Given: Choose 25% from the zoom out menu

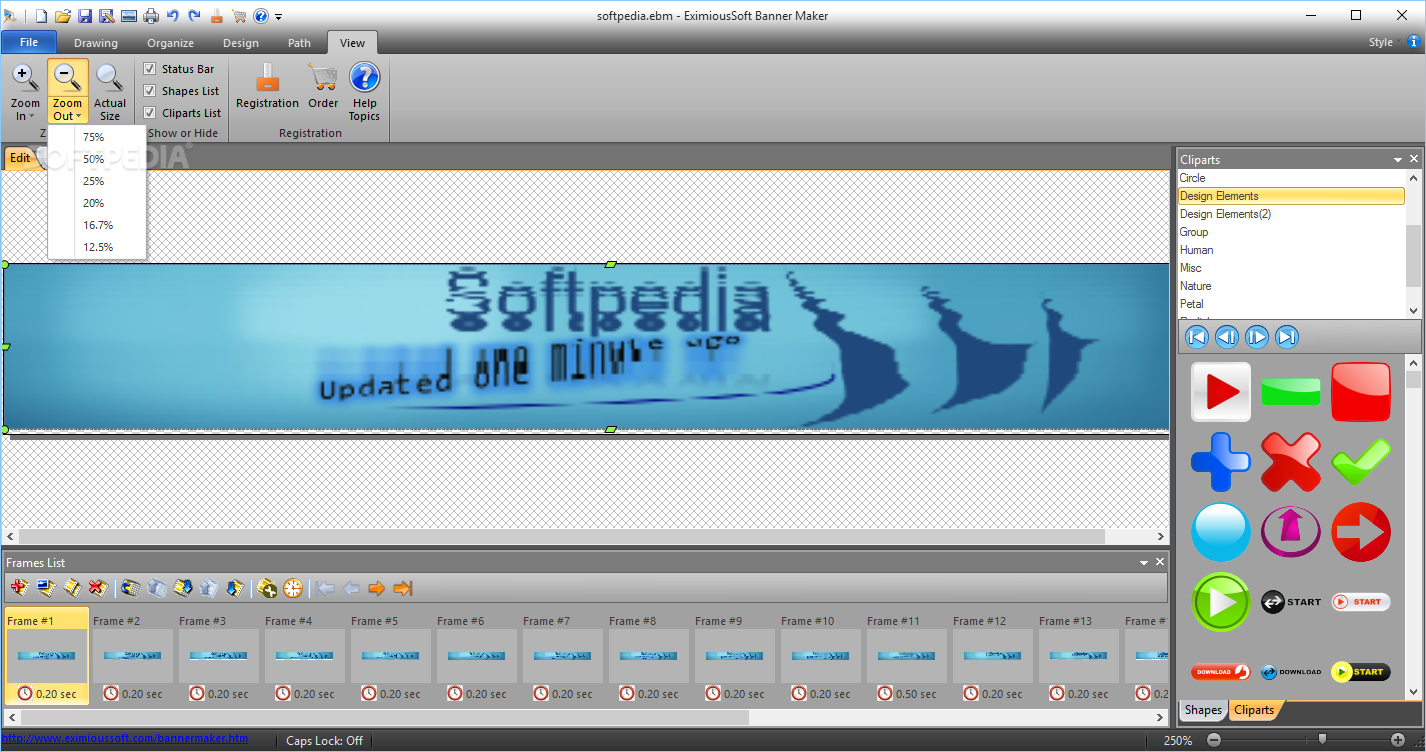Looking at the screenshot, I should click(97, 181).
